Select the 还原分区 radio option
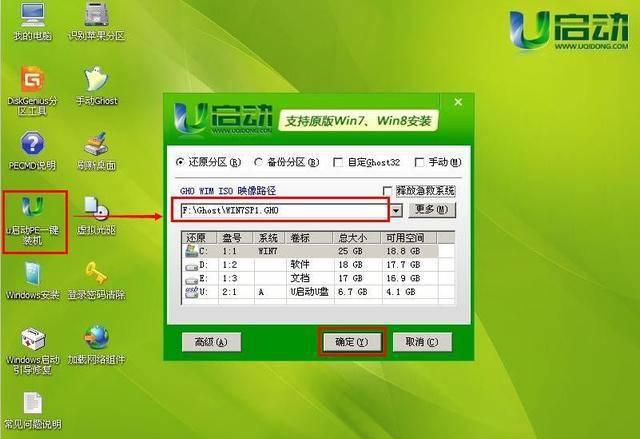 [x=180, y=162]
